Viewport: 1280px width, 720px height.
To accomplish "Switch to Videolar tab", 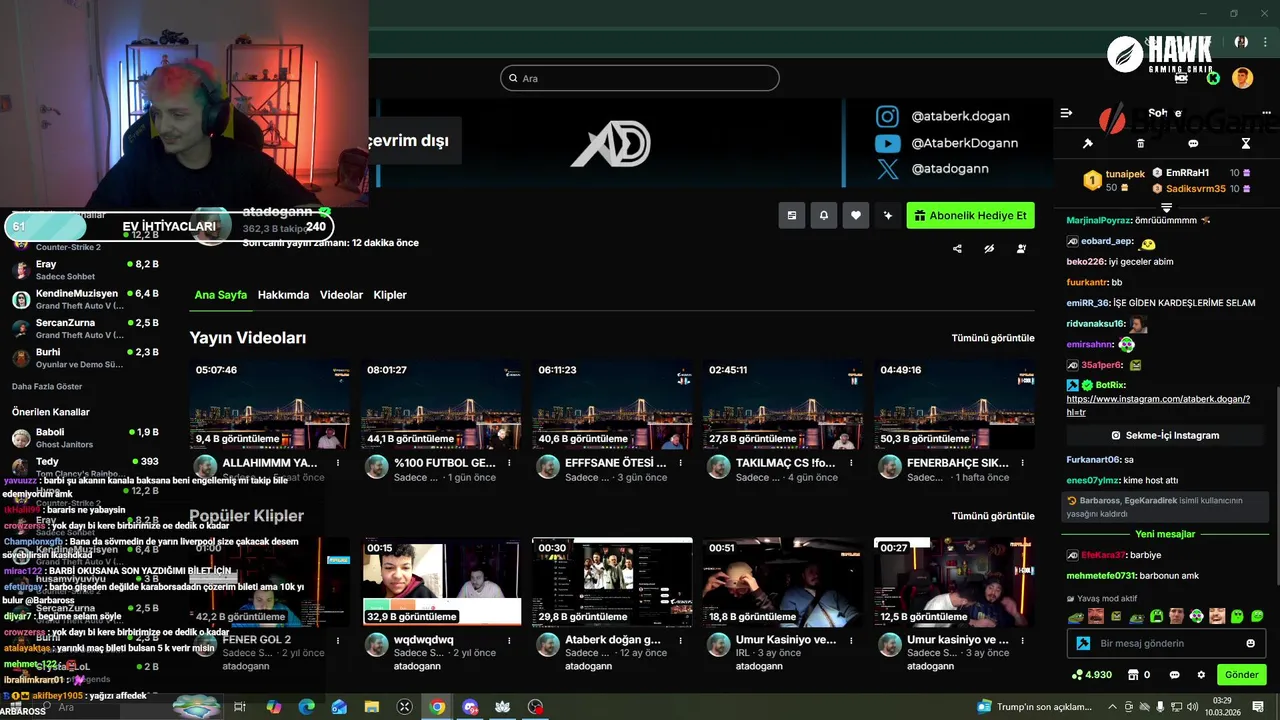I will click(341, 295).
